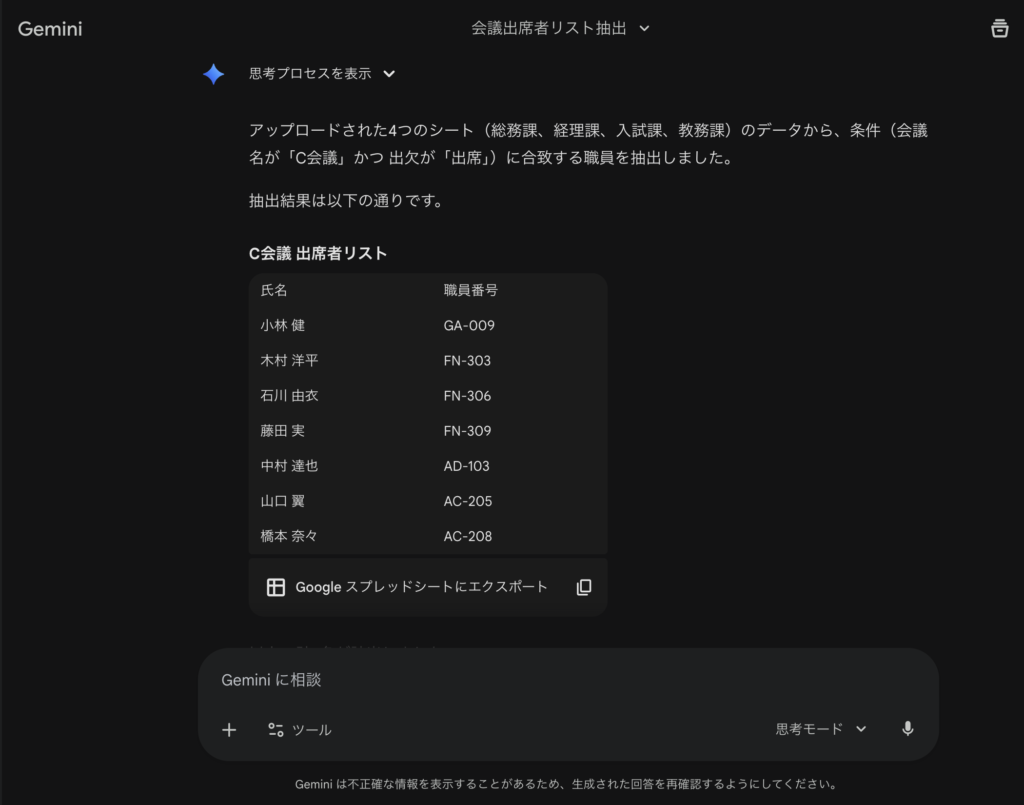Click the 氏名 column header
This screenshot has width=1024, height=805.
tap(274, 291)
